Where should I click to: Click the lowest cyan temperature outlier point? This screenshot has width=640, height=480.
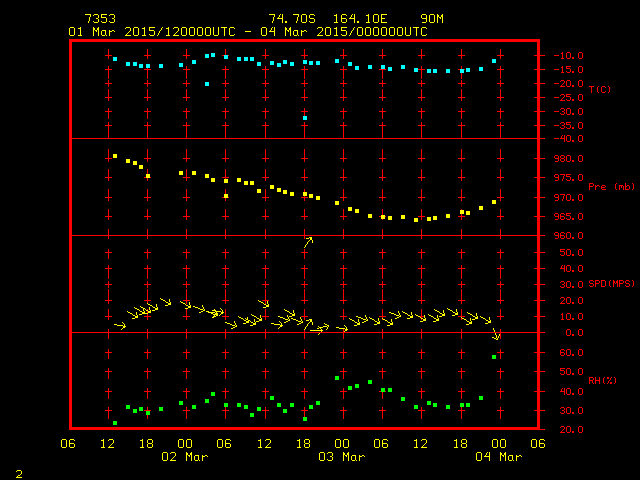(305, 118)
